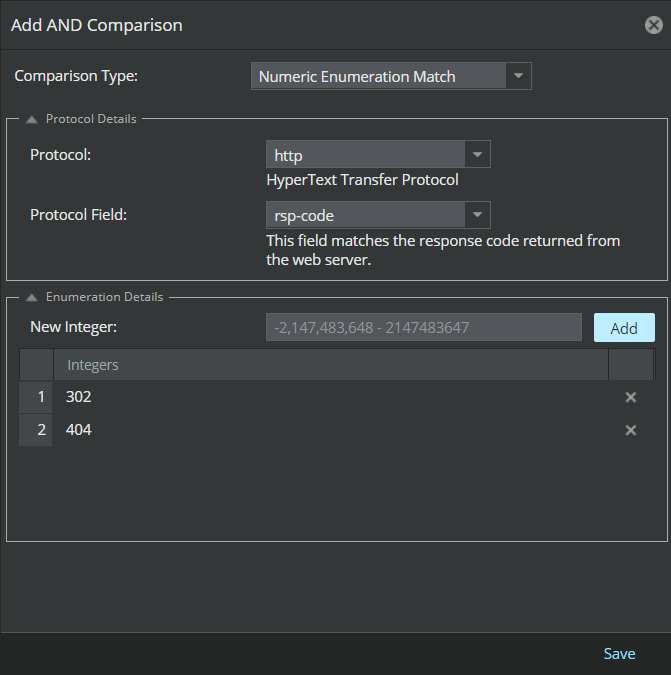Click the New Integer label
The image size is (671, 675).
pyautogui.click(x=74, y=327)
